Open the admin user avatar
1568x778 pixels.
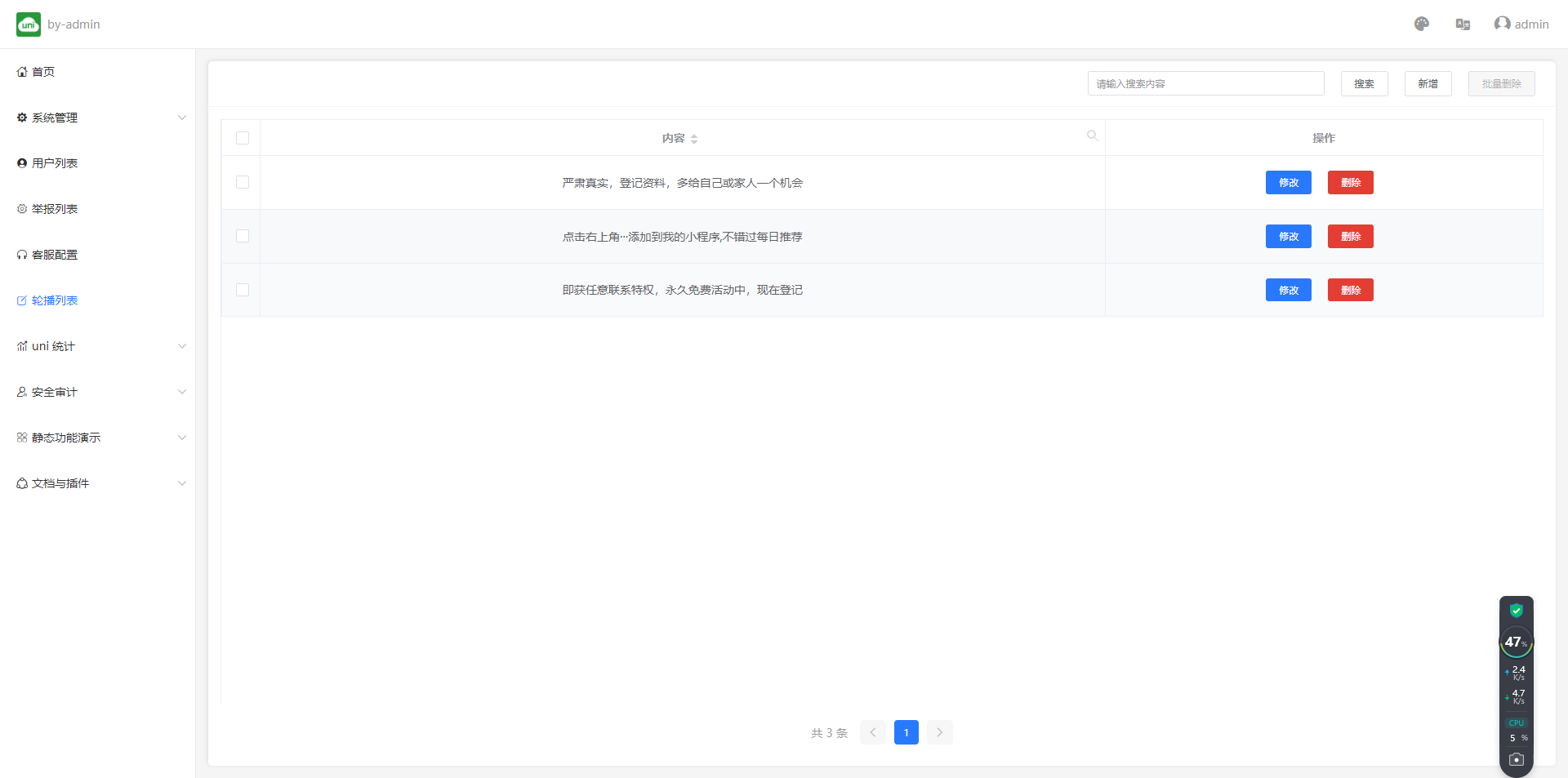tap(1502, 24)
